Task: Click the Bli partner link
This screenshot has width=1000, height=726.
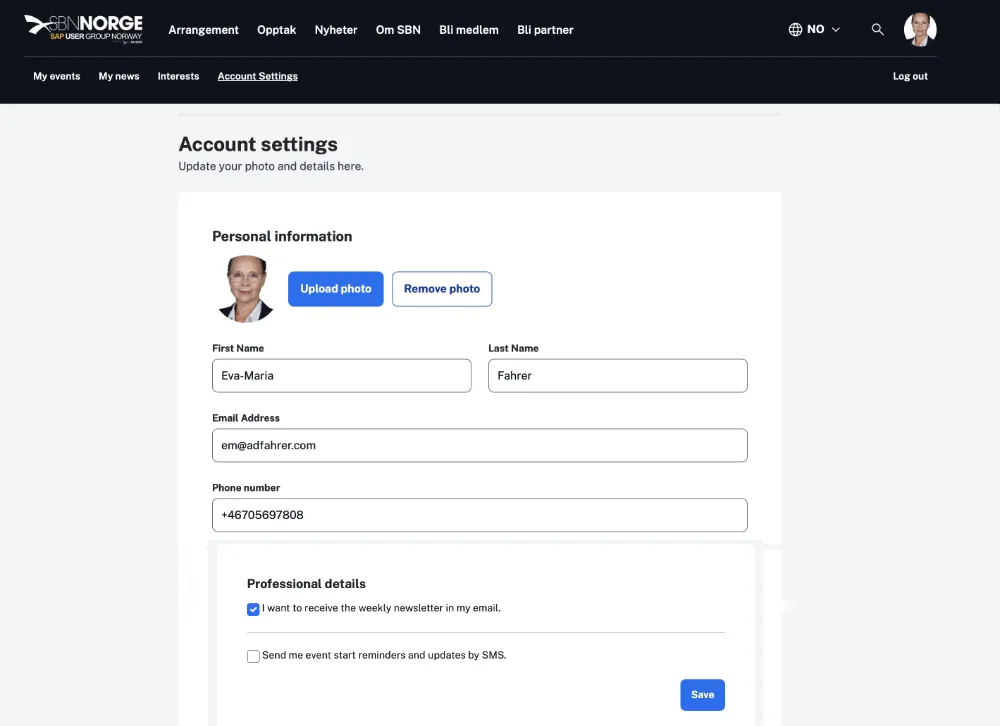Action: click(545, 30)
